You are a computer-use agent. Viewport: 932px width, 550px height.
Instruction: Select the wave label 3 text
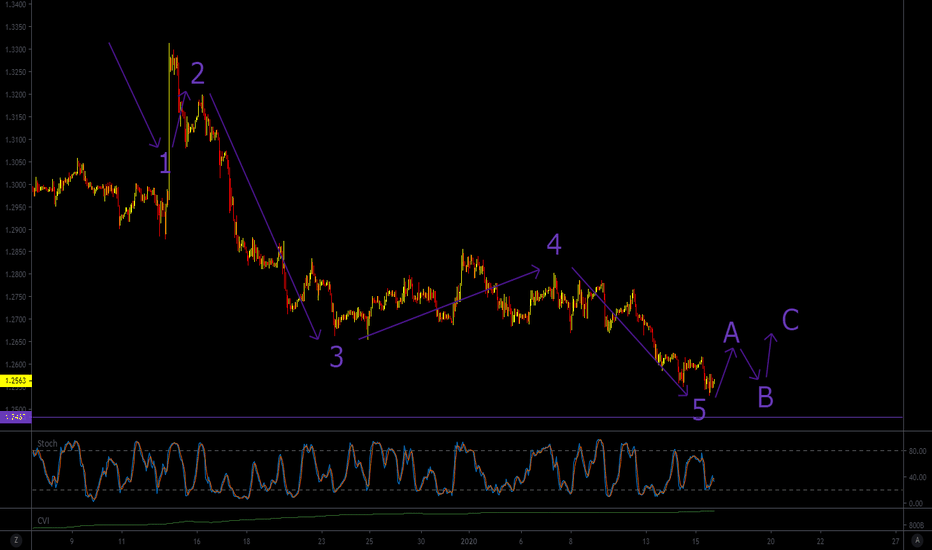(x=336, y=356)
